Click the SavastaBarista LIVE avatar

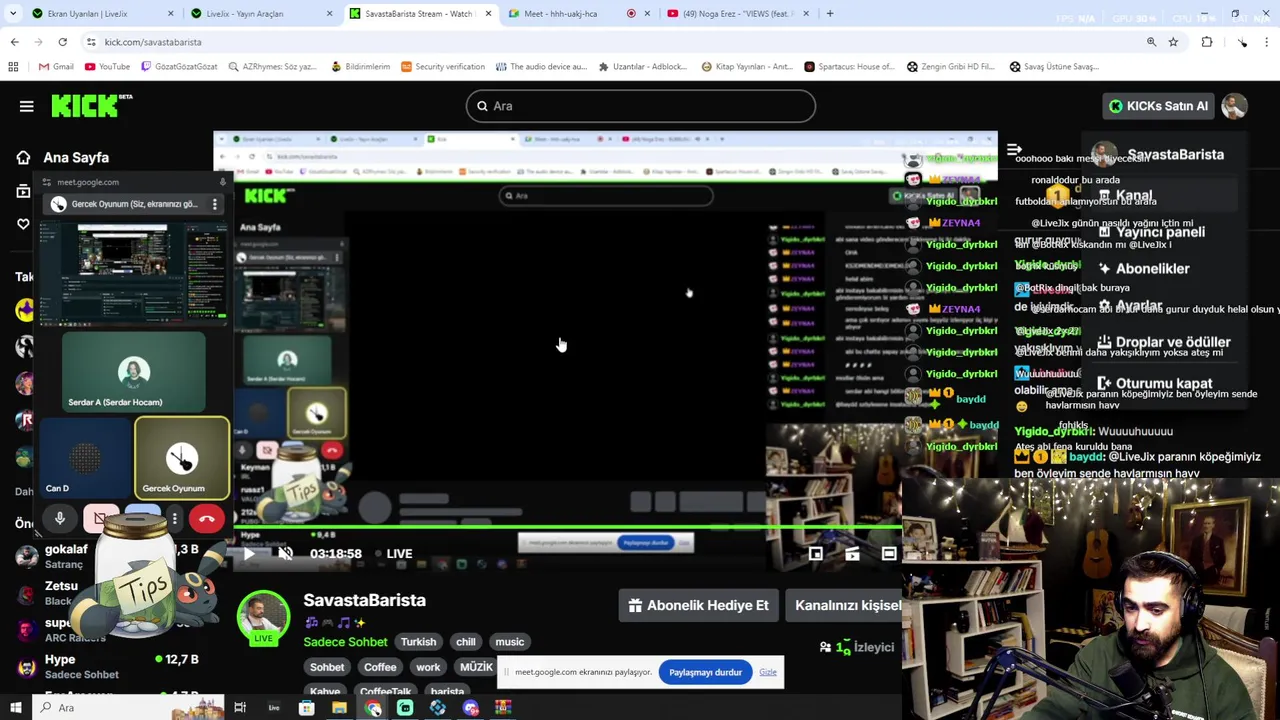click(x=263, y=617)
